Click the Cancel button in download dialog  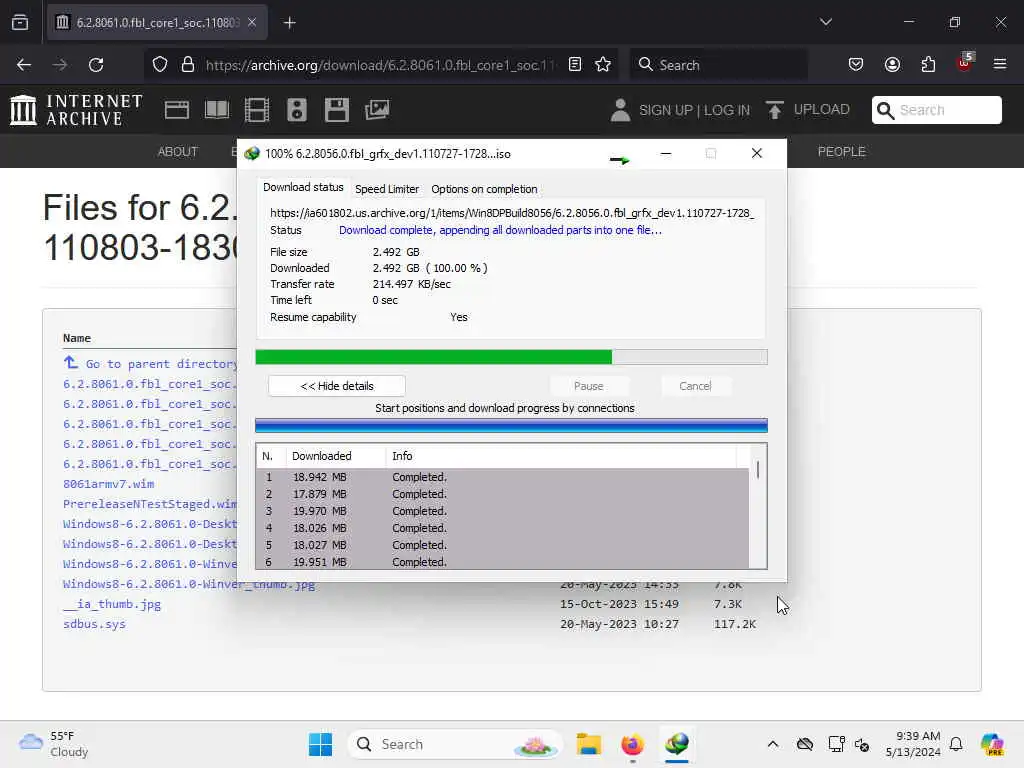[x=695, y=386]
